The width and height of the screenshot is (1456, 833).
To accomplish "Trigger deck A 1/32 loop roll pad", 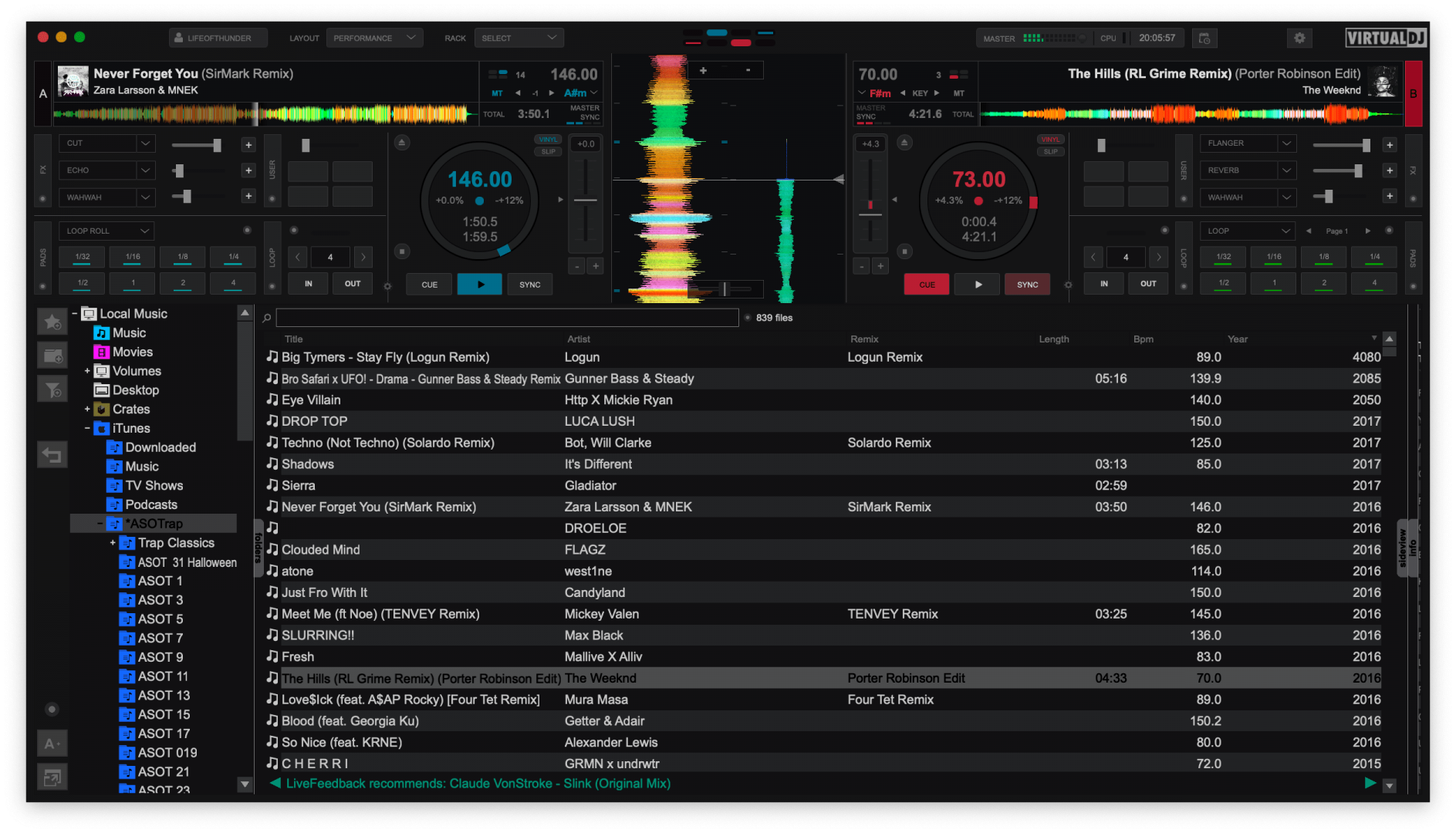I will pos(83,258).
